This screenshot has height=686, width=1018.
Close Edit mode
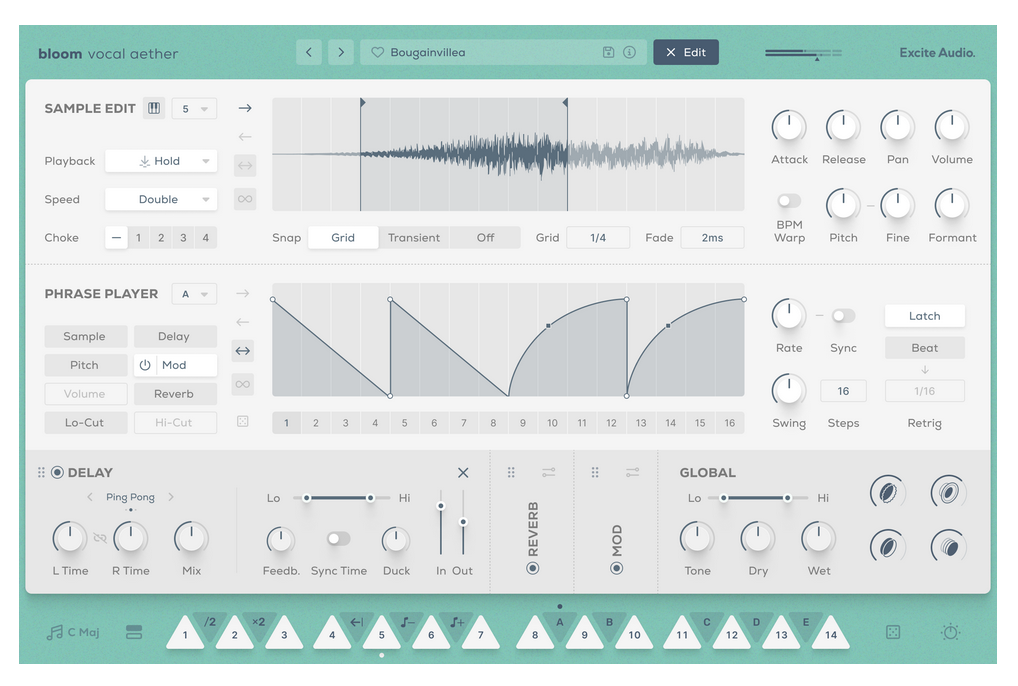pyautogui.click(x=686, y=53)
